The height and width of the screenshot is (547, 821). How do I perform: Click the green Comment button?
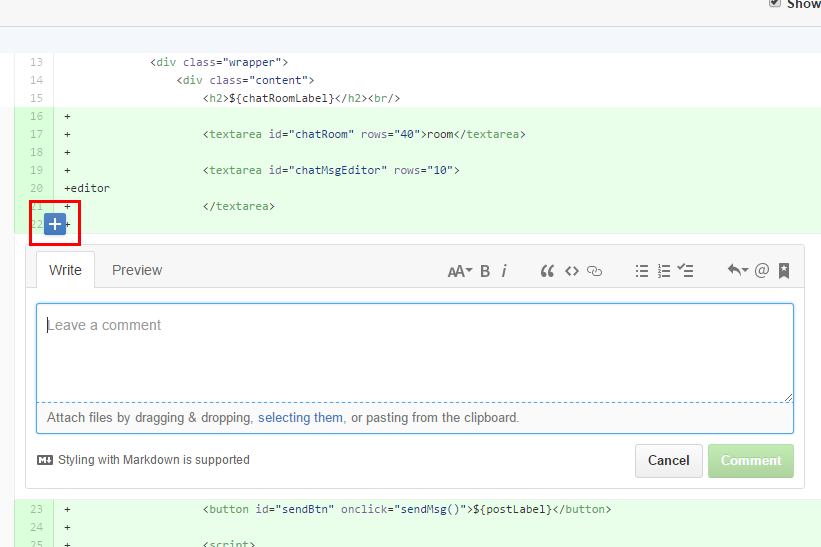pyautogui.click(x=750, y=461)
